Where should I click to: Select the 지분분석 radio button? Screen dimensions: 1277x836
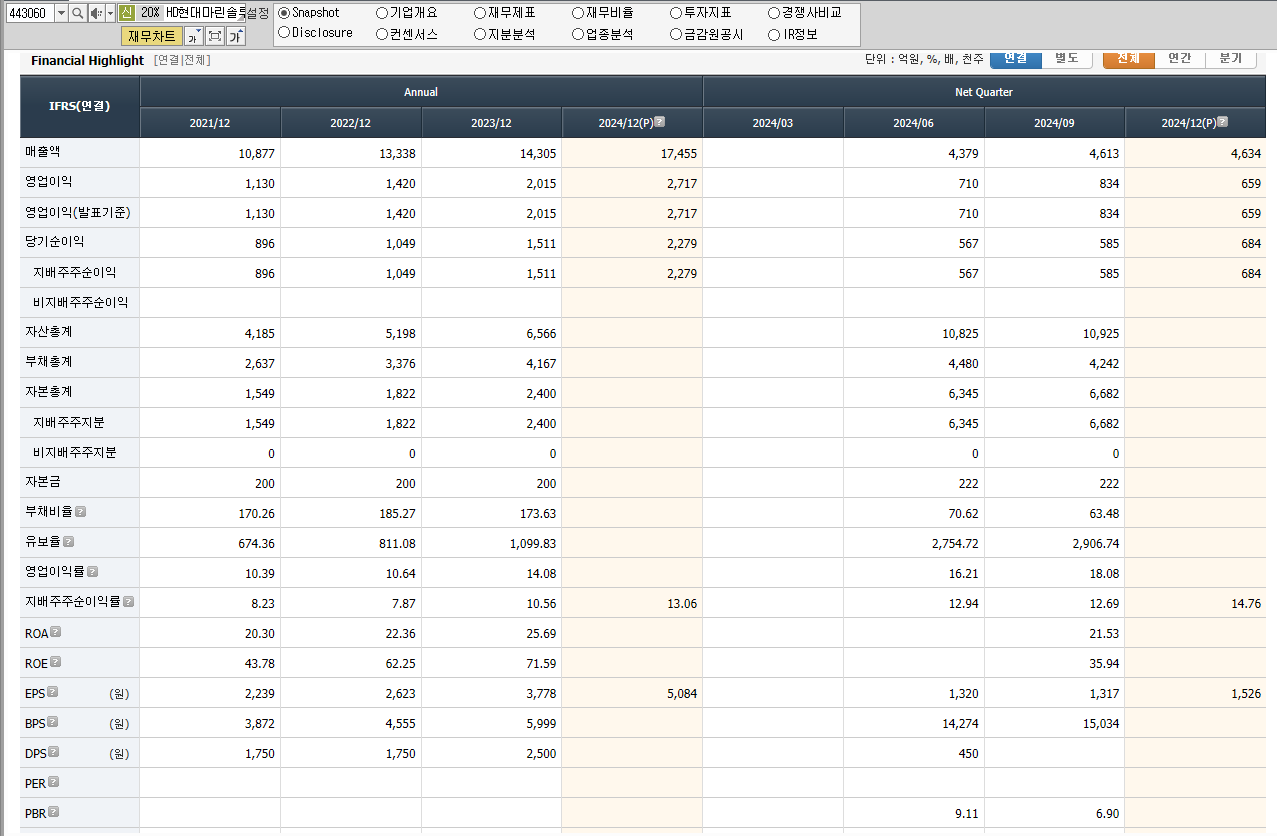pyautogui.click(x=480, y=34)
